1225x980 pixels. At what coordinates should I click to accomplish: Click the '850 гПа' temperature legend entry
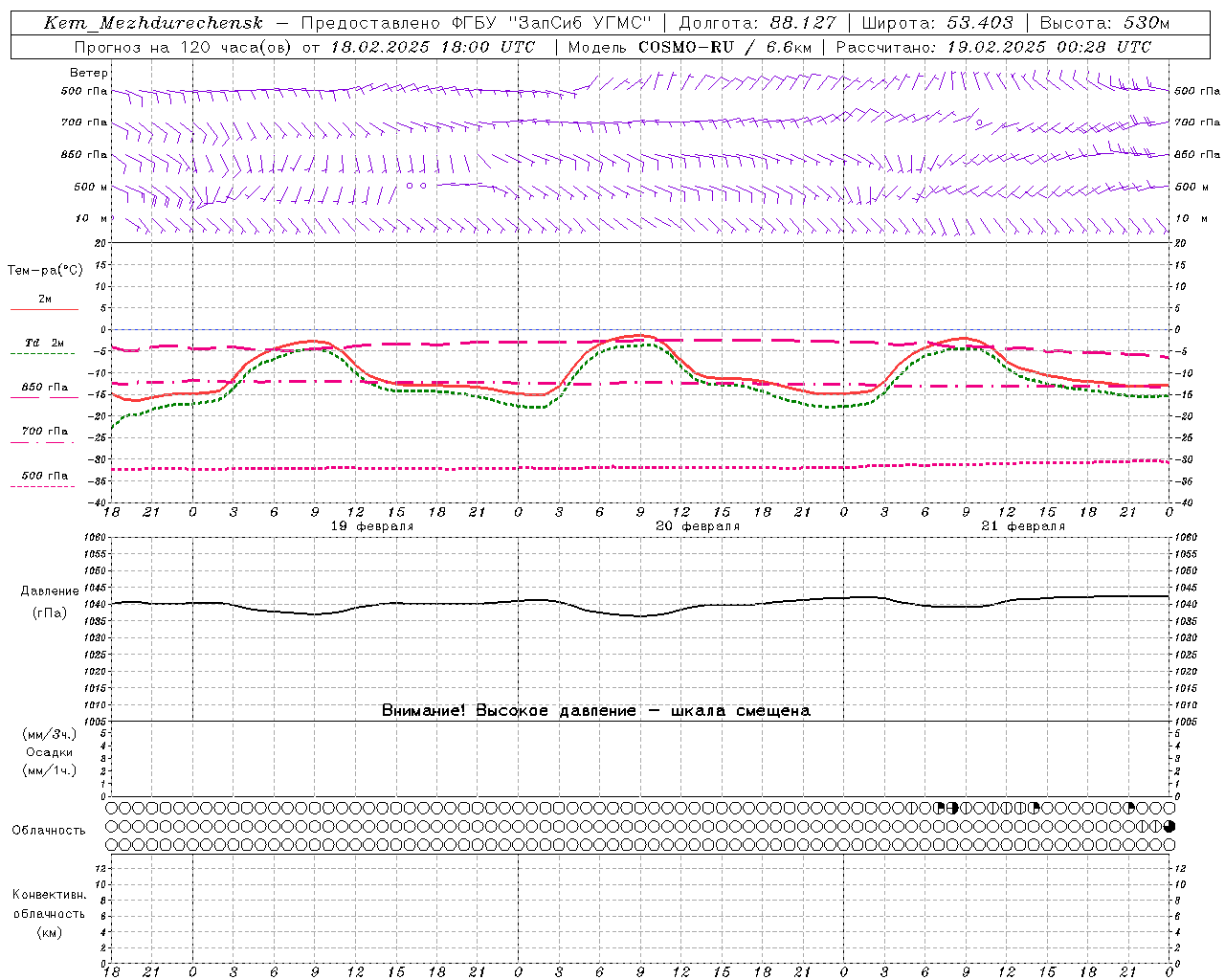click(x=45, y=387)
